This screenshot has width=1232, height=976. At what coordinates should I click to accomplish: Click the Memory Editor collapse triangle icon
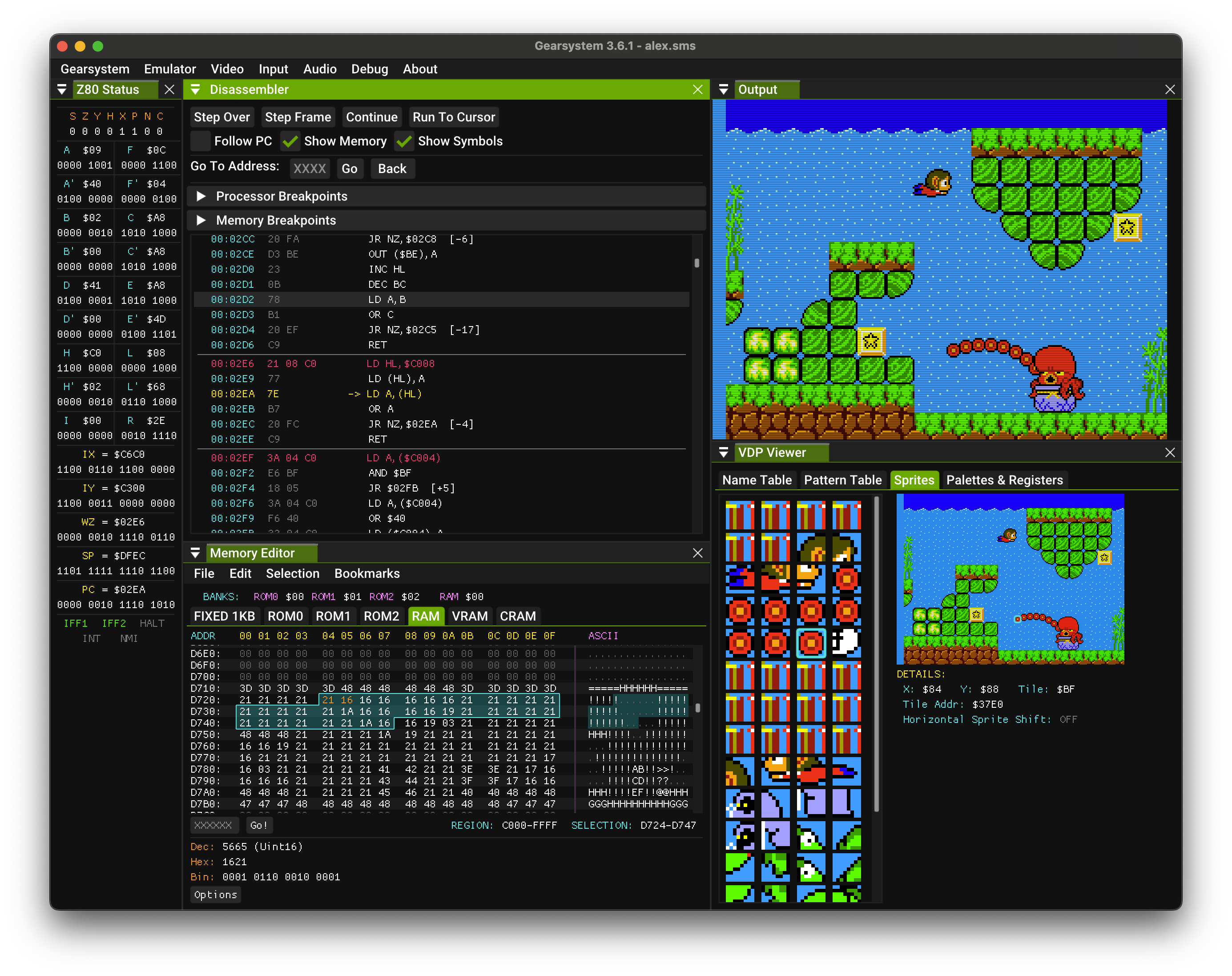[x=195, y=553]
